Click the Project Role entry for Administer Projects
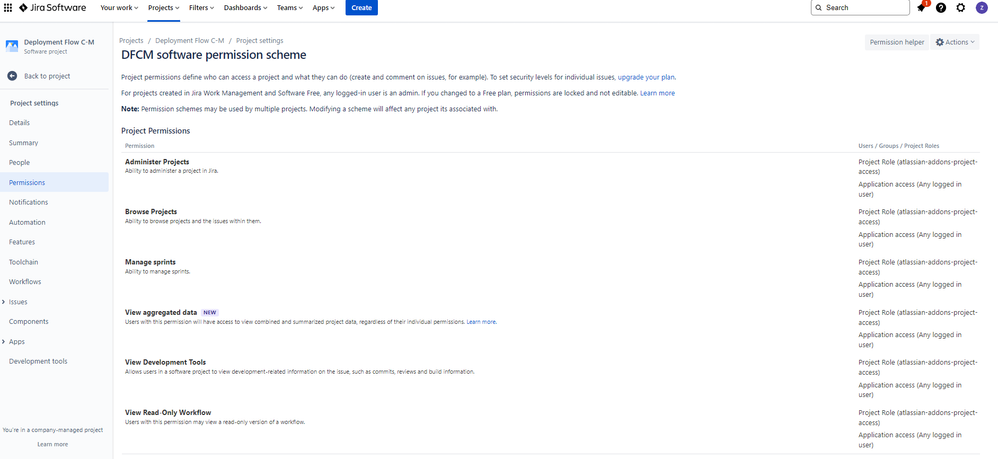The image size is (998, 459). coord(917,166)
